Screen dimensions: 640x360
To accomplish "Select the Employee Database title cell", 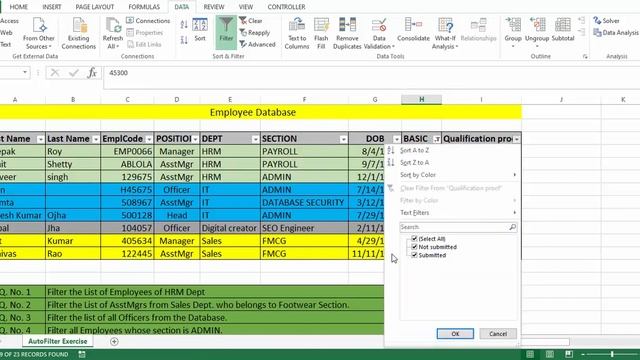I will pyautogui.click(x=253, y=112).
